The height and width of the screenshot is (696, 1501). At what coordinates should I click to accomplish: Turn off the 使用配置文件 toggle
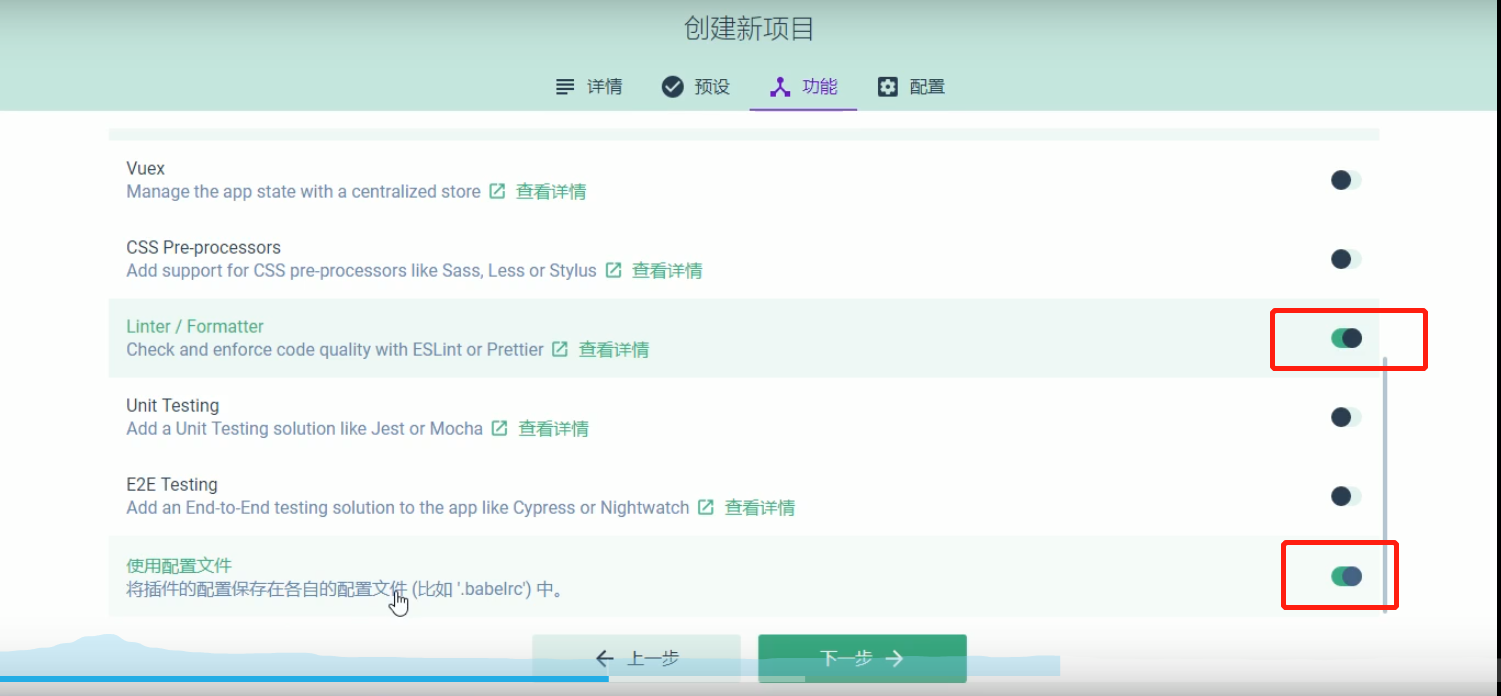coord(1346,576)
